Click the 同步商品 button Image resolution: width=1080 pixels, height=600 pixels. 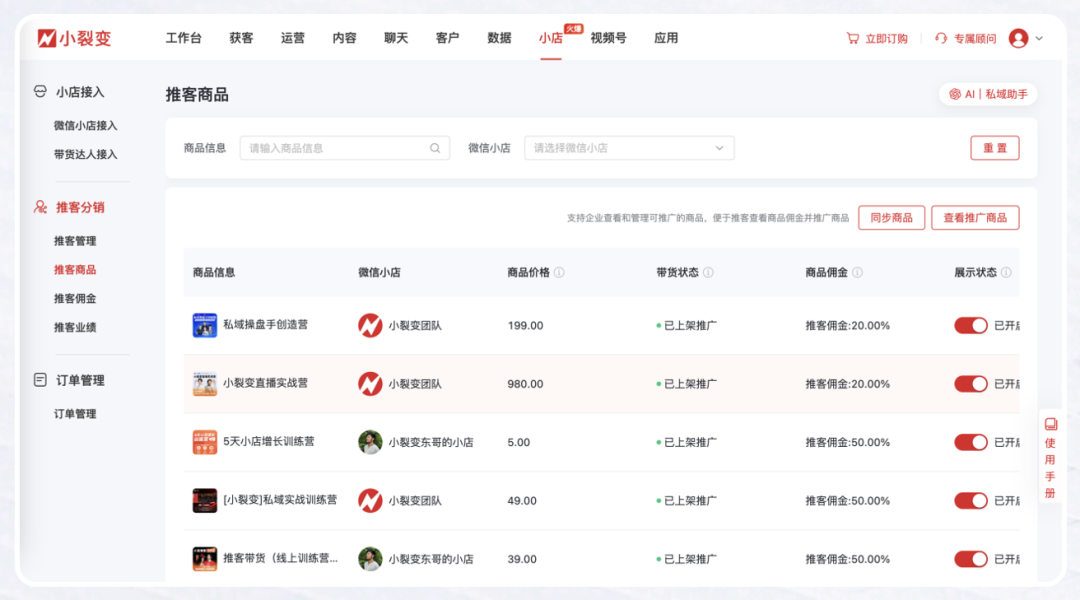(x=891, y=217)
